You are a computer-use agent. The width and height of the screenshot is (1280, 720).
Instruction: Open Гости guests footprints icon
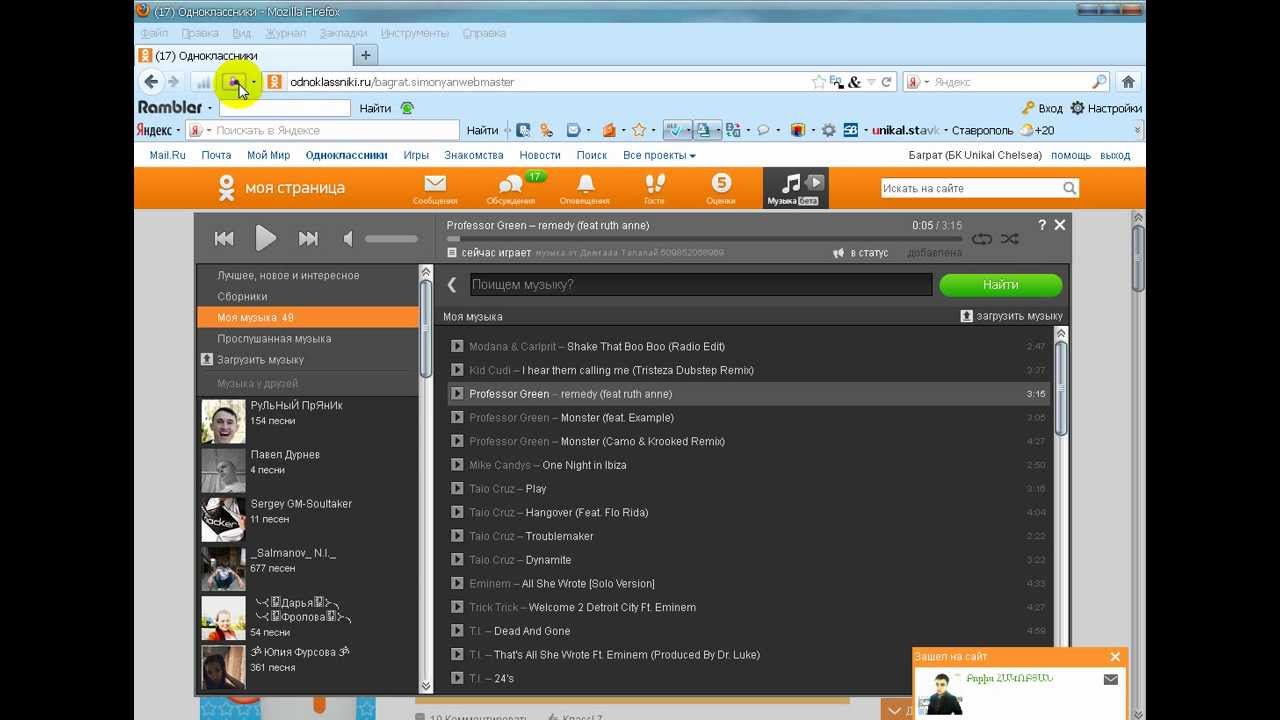pos(654,188)
